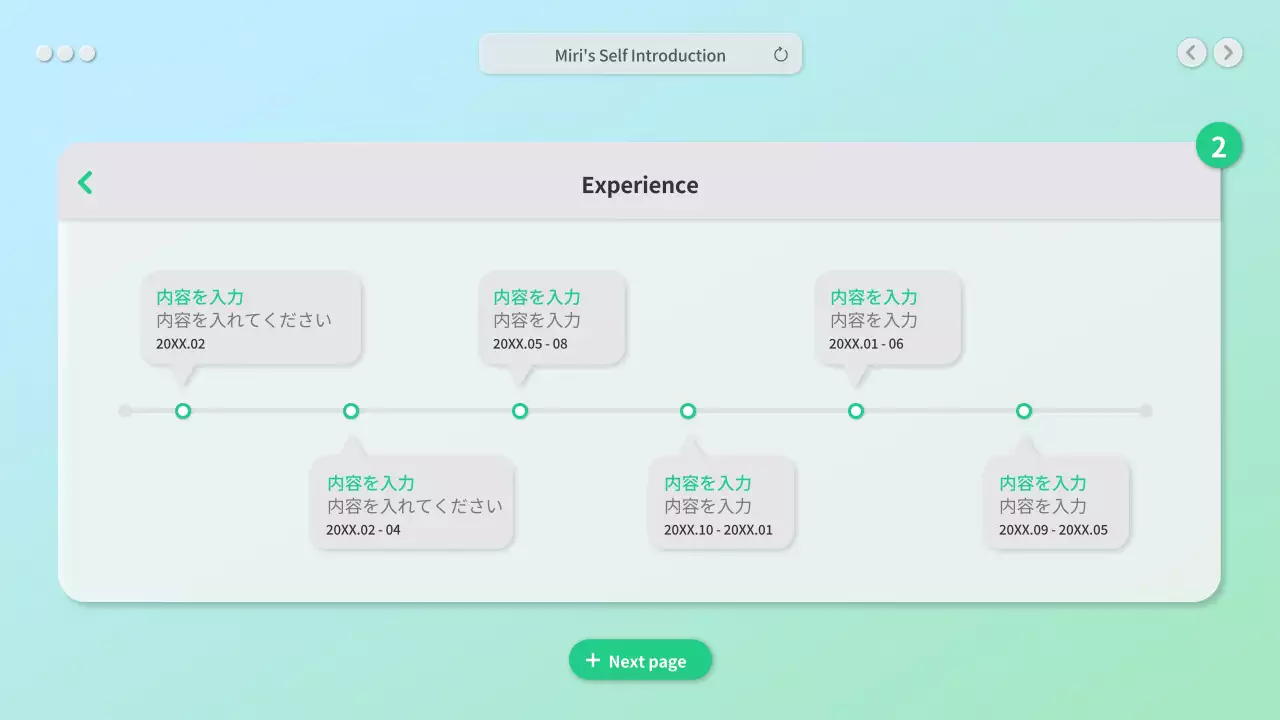Open the previous slide with the backward chevron

tap(1191, 52)
